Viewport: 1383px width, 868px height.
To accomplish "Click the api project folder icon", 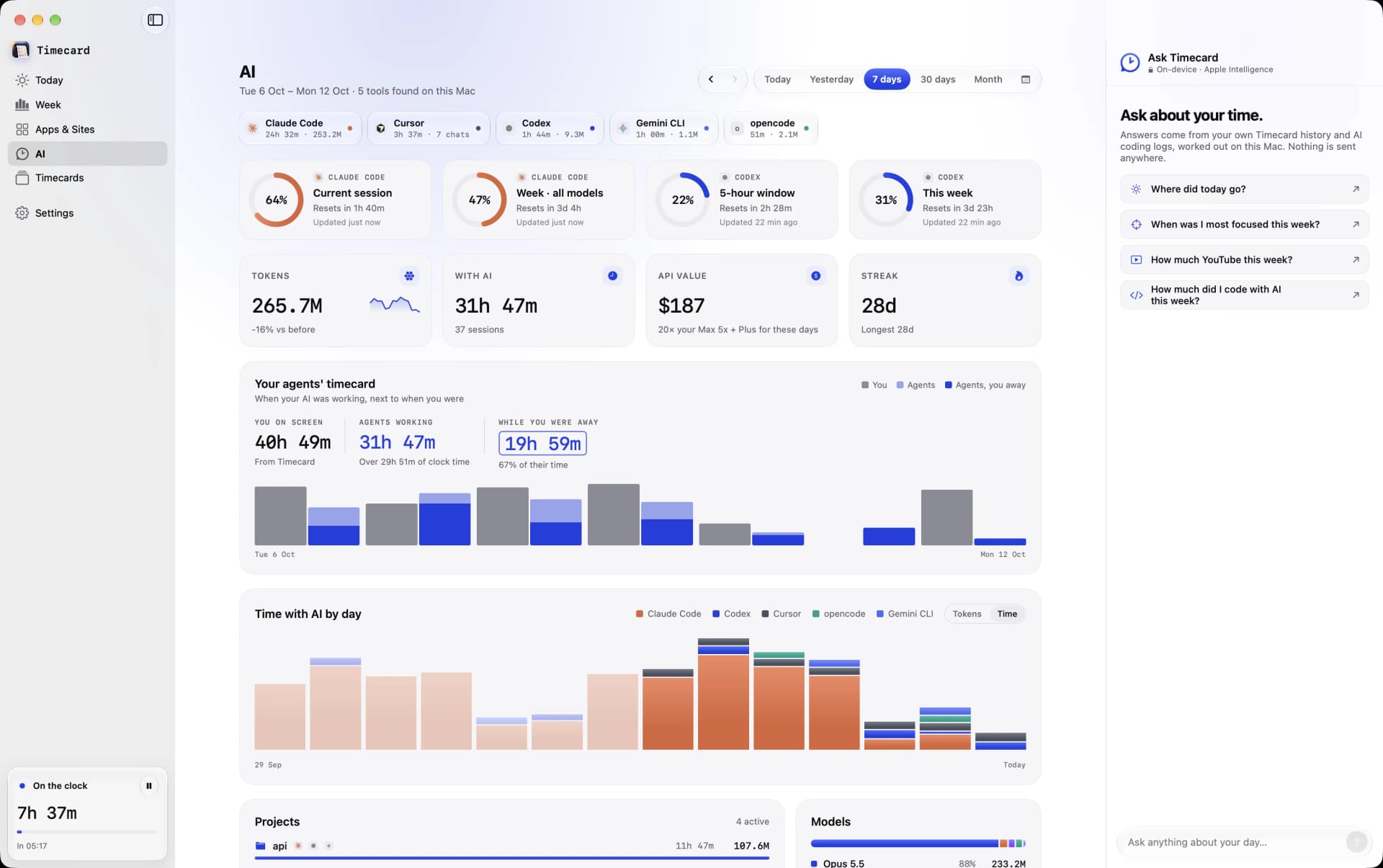I will point(260,846).
